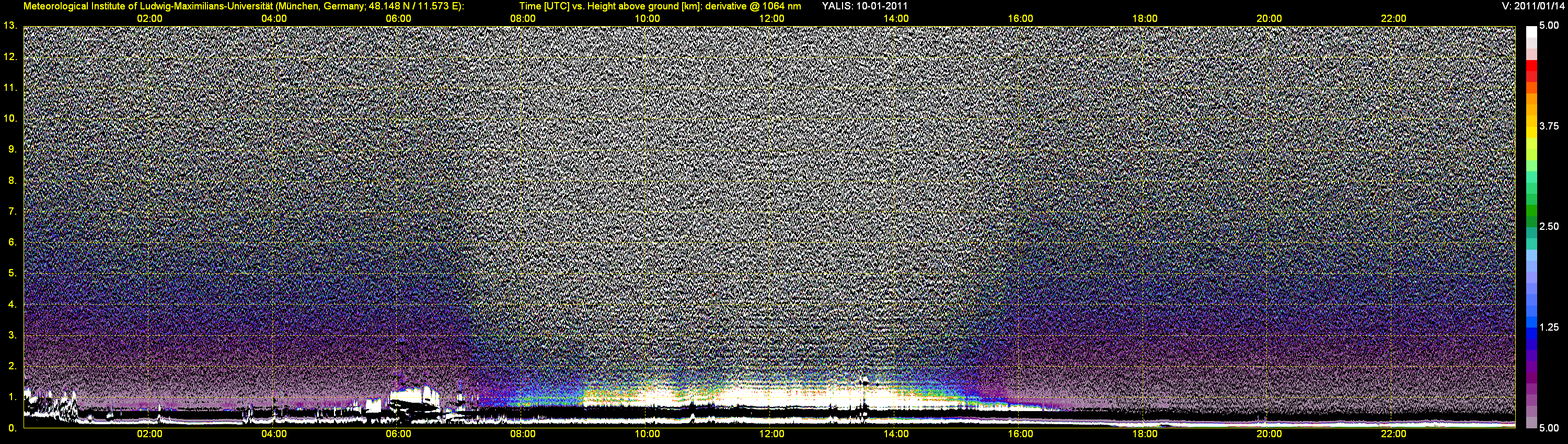Click the 8. km height axis label
Screen dimensions: 1568x444
click(x=13, y=180)
